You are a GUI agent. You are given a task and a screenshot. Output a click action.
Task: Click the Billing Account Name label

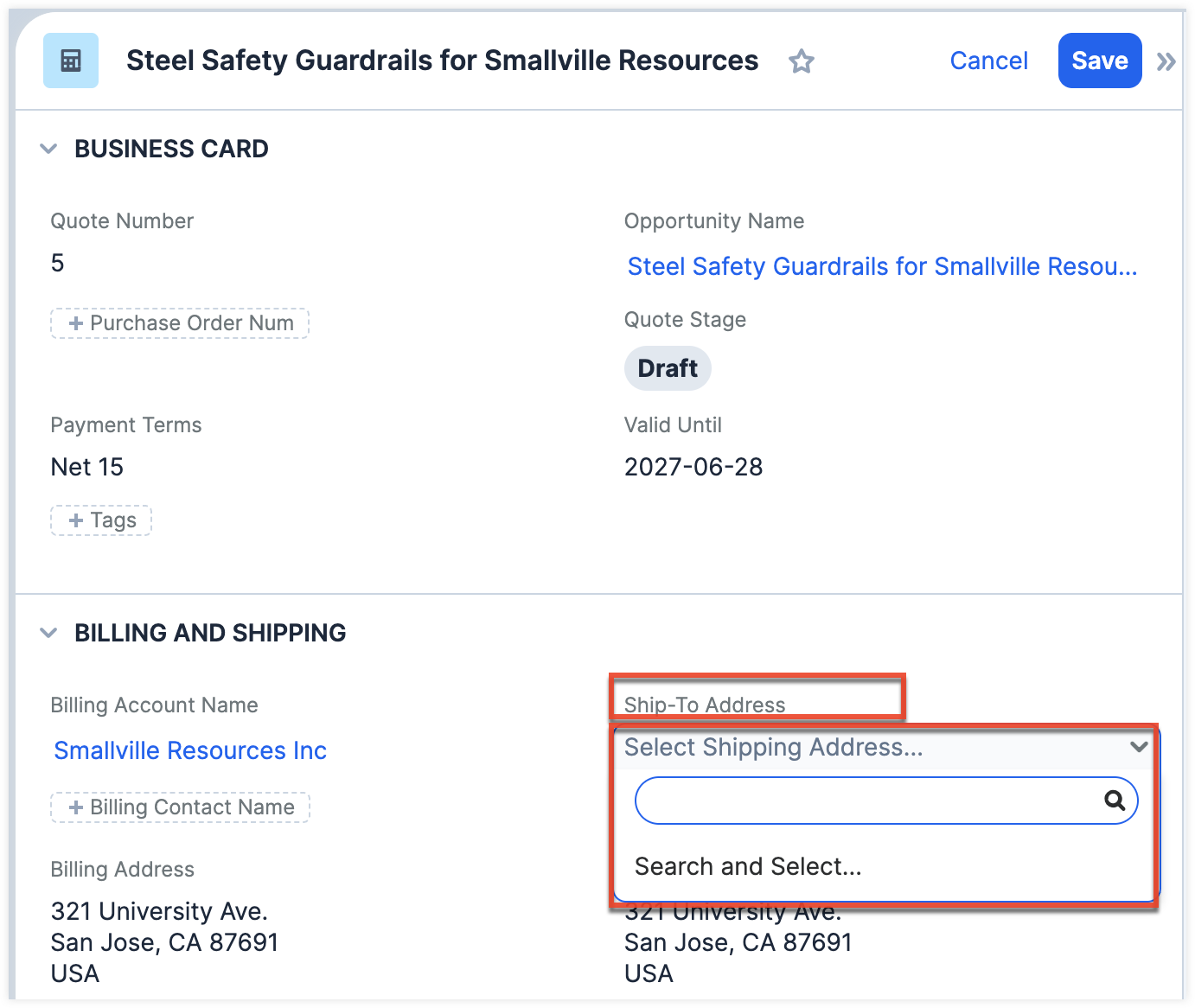[x=154, y=705]
